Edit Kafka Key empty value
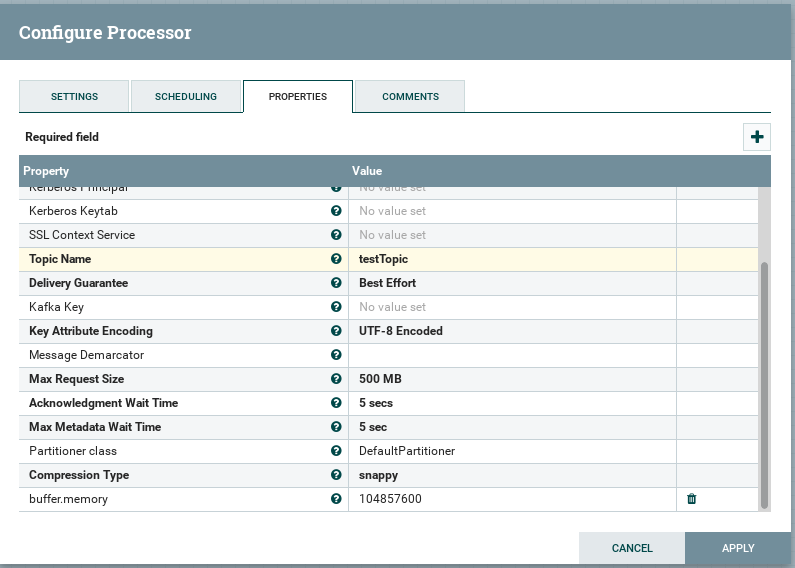 click(512, 307)
